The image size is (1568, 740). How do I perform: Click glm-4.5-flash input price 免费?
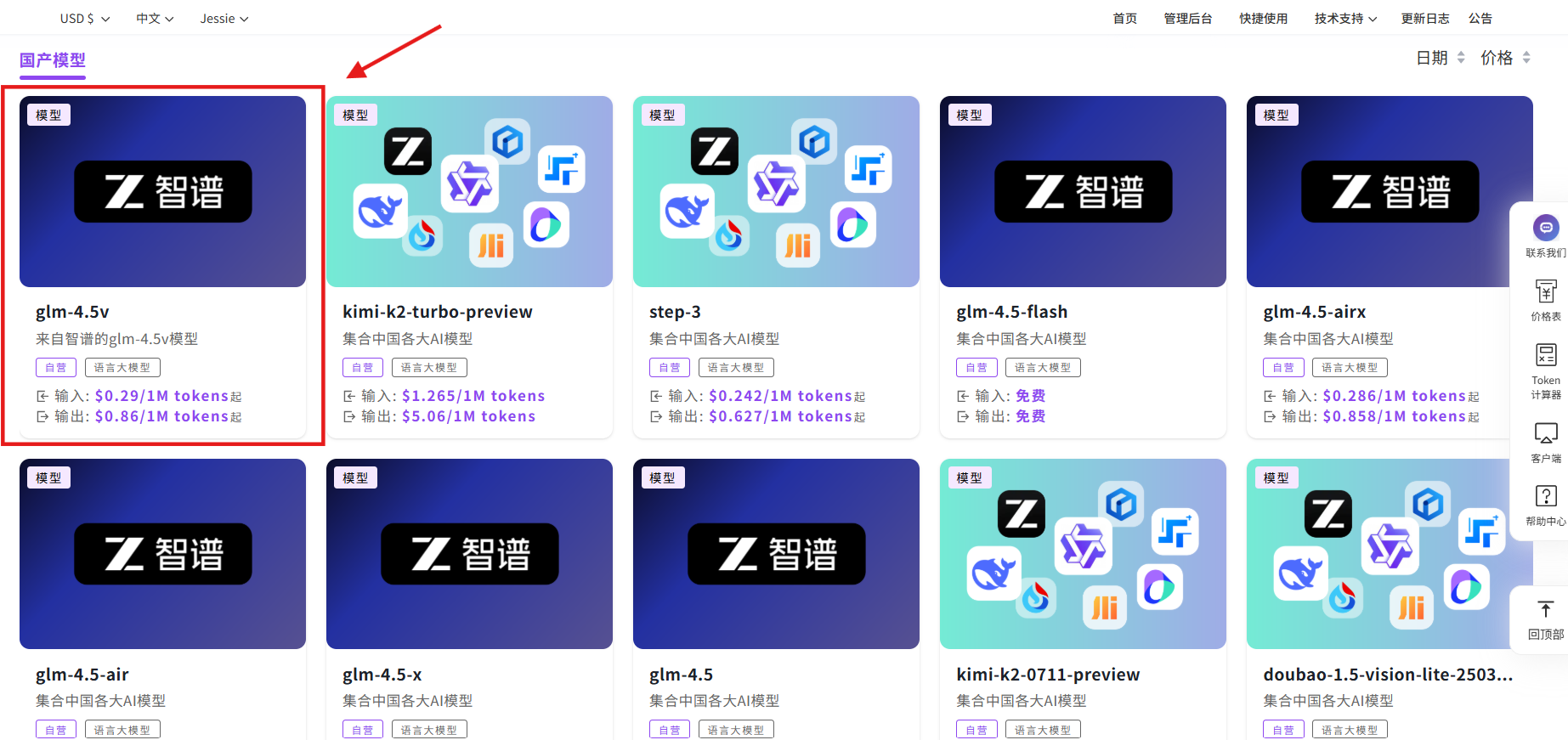pos(1030,396)
